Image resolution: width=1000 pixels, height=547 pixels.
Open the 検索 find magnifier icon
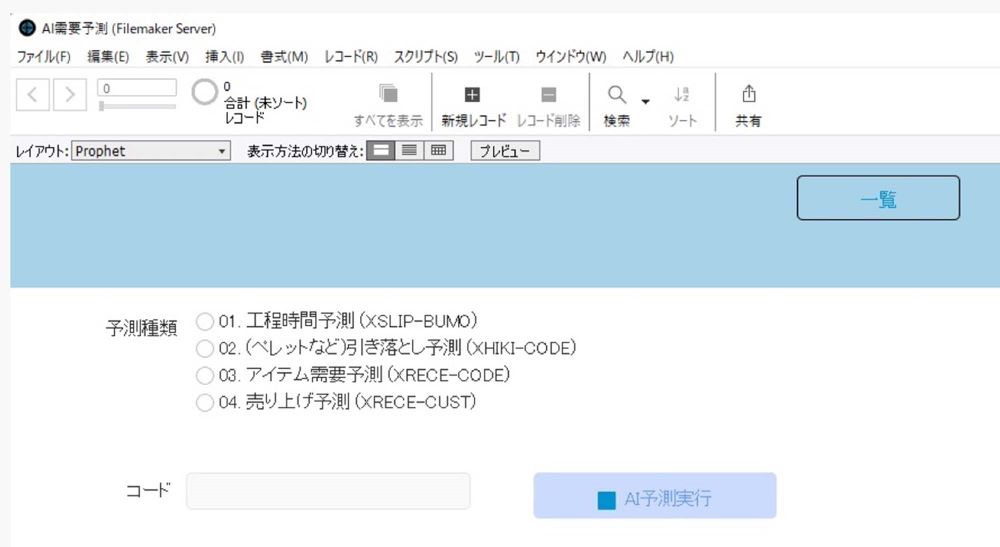[617, 95]
